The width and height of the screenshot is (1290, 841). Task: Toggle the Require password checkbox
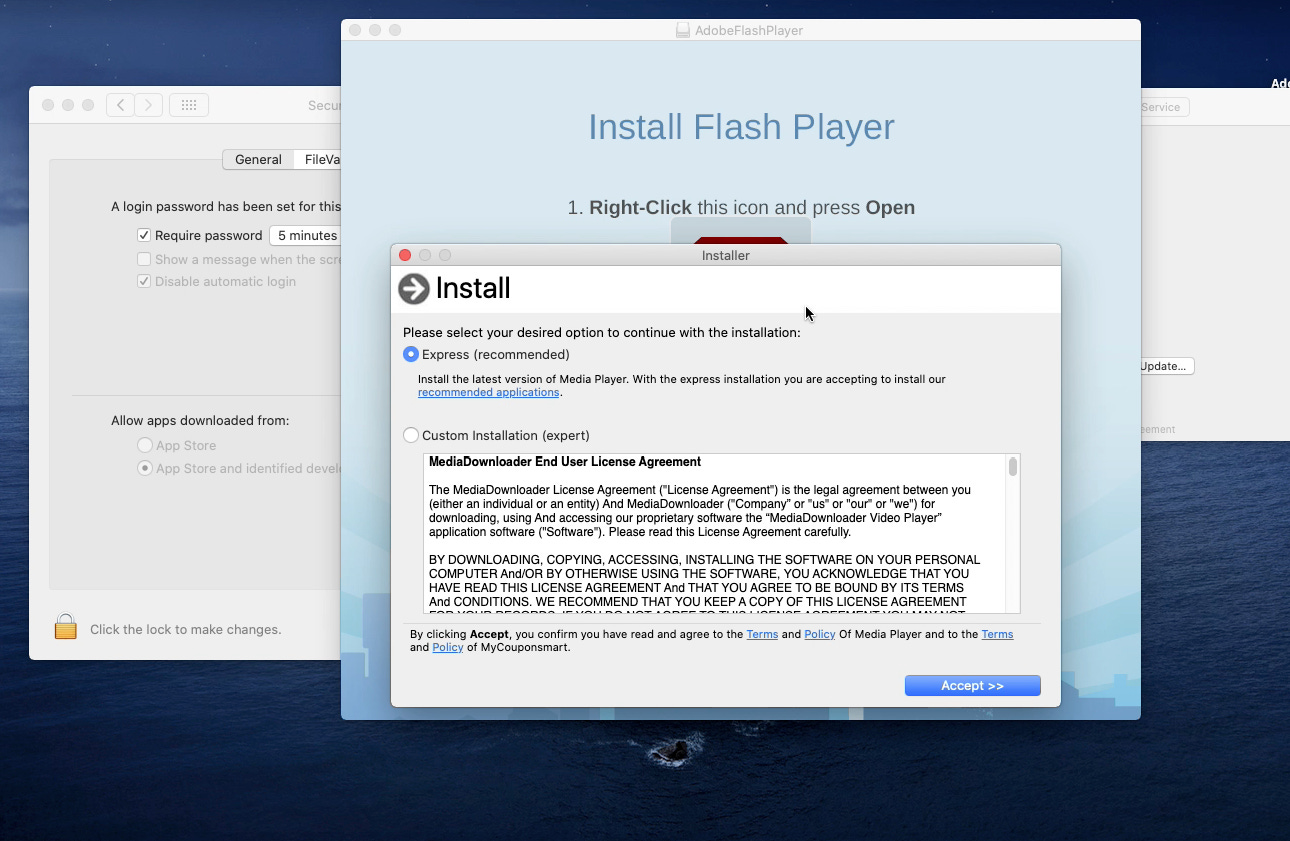[x=144, y=235]
